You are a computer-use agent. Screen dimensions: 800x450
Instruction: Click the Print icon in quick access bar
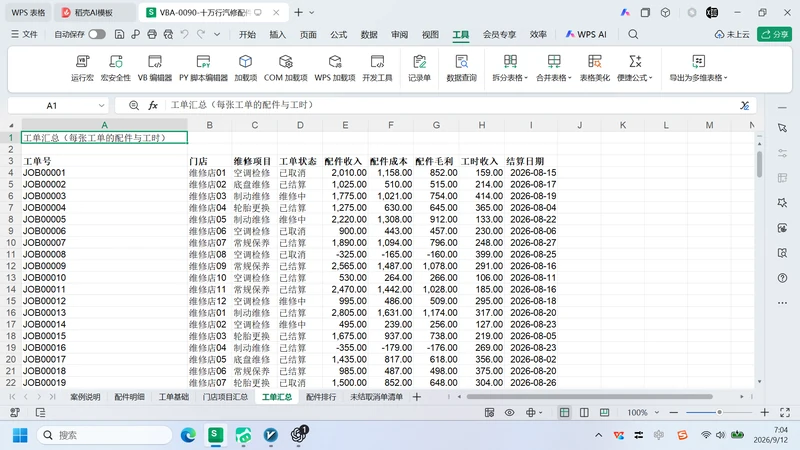[x=152, y=34]
